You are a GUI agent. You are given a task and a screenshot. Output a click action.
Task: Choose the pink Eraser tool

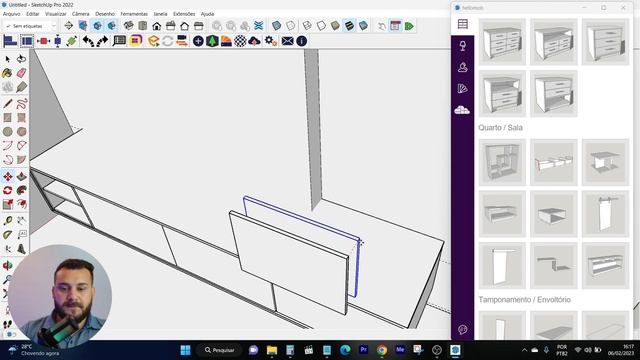click(x=21, y=73)
